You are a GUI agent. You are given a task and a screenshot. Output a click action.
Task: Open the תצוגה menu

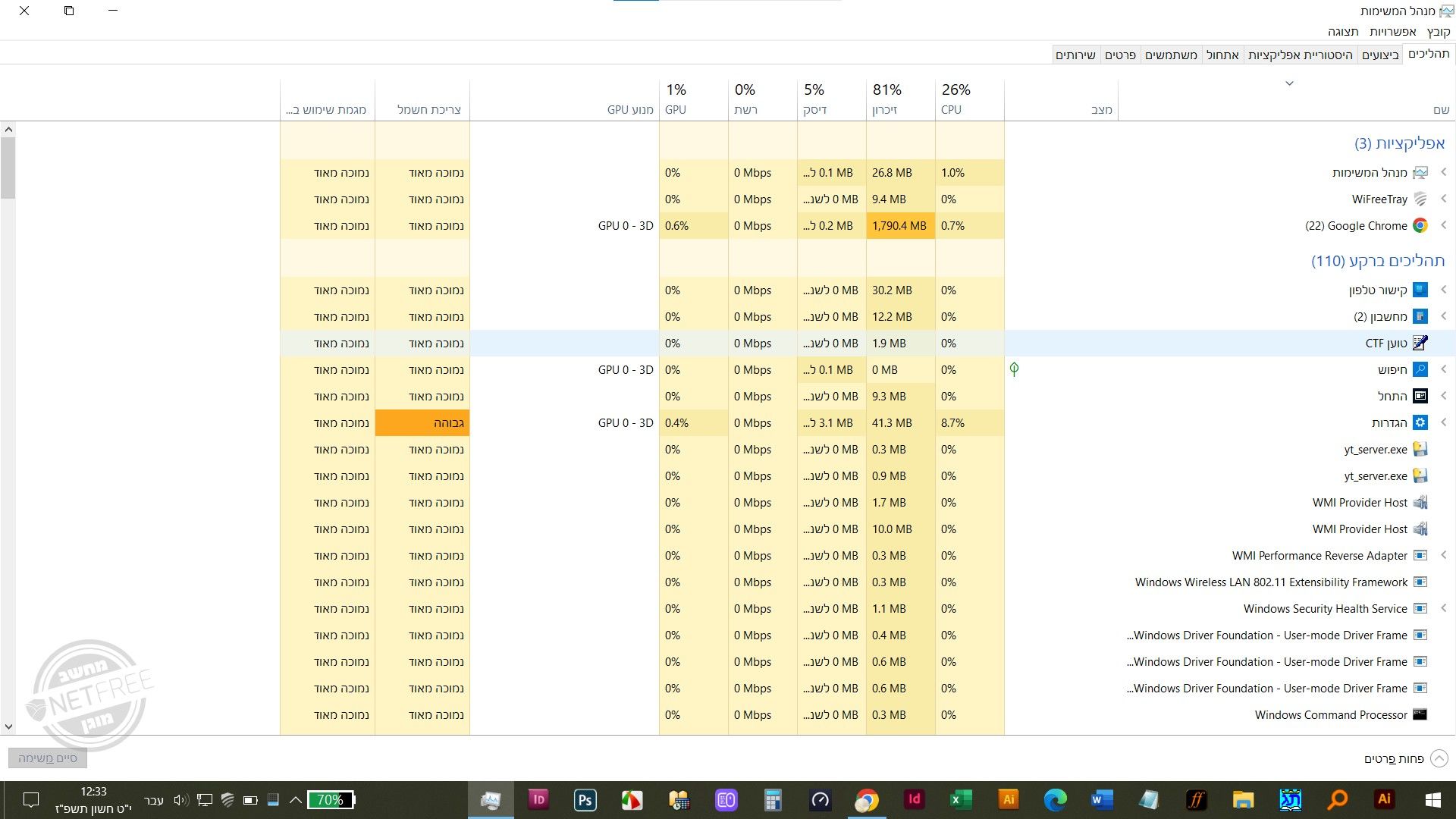(x=1343, y=31)
